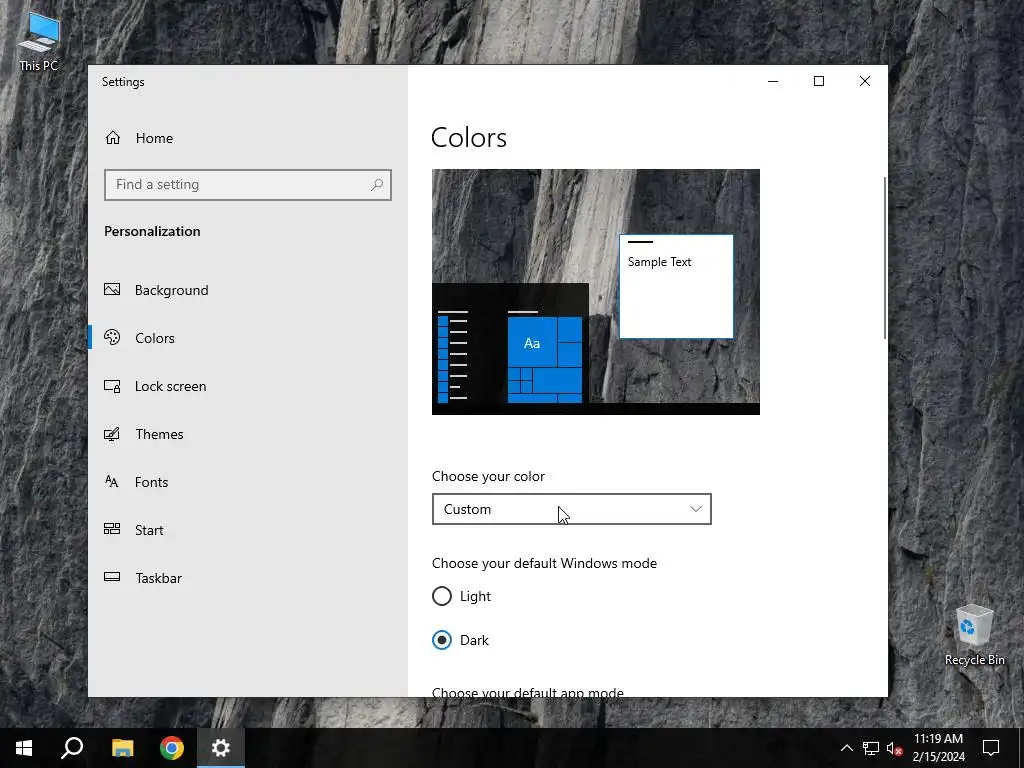Click the search magnifier in Find a setting

click(x=377, y=185)
